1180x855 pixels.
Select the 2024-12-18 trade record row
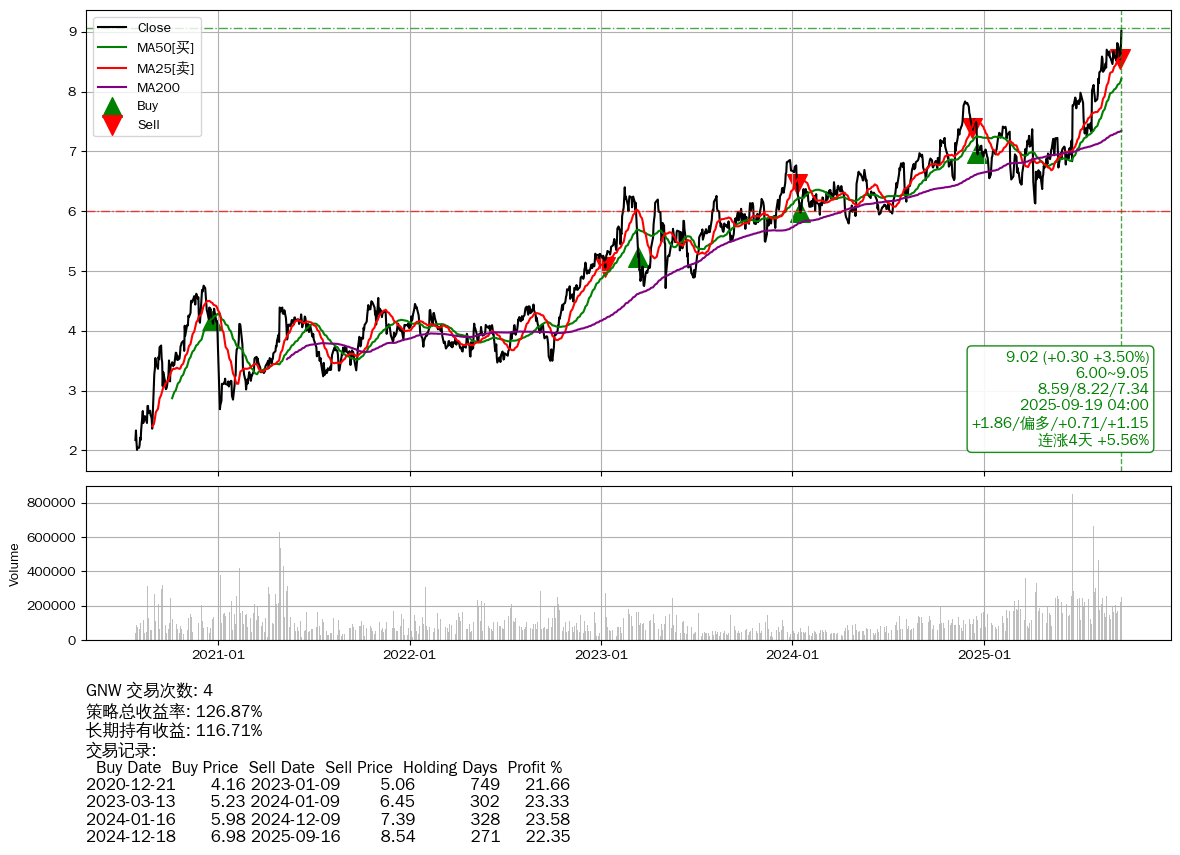point(328,836)
